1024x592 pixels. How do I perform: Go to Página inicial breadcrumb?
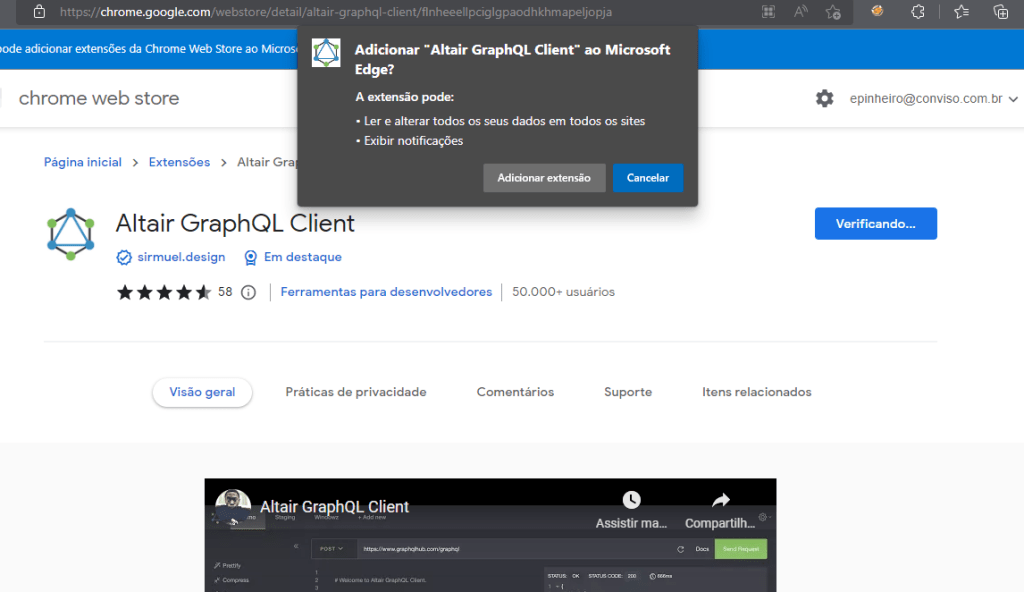[x=83, y=162]
